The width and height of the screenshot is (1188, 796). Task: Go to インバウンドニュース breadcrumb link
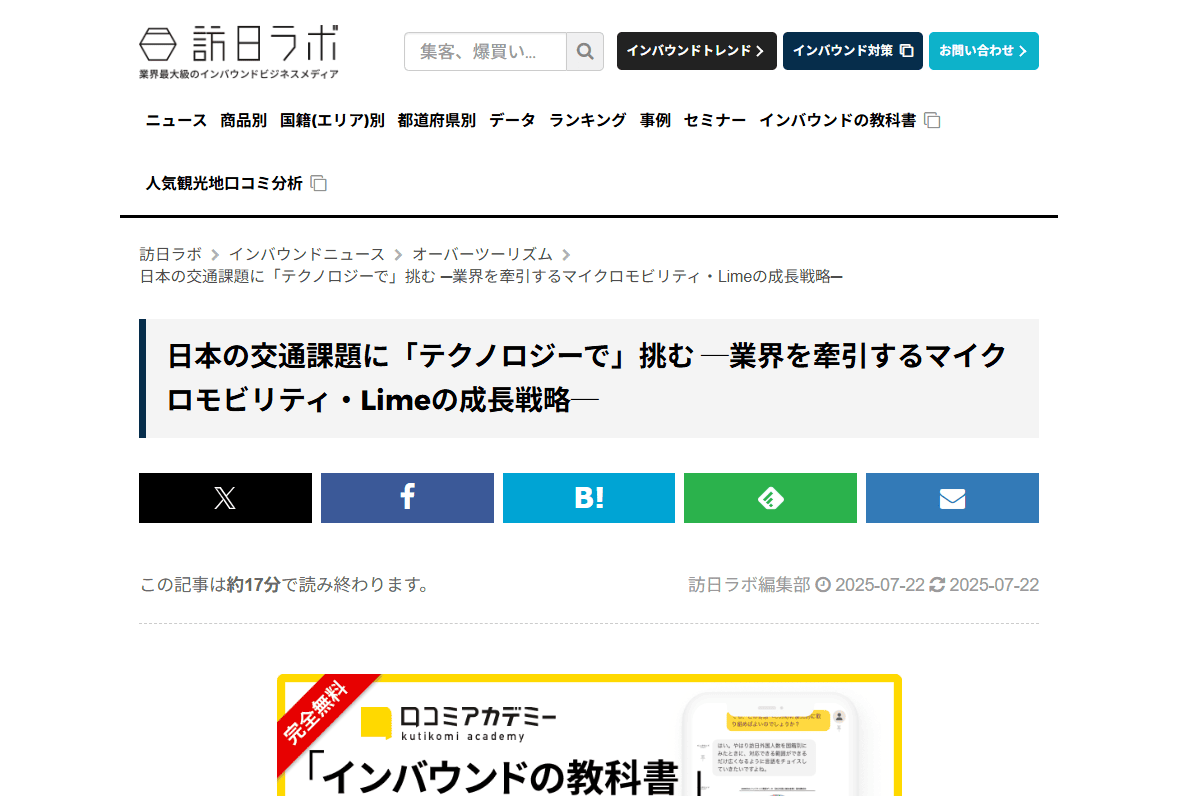pyautogui.click(x=307, y=254)
